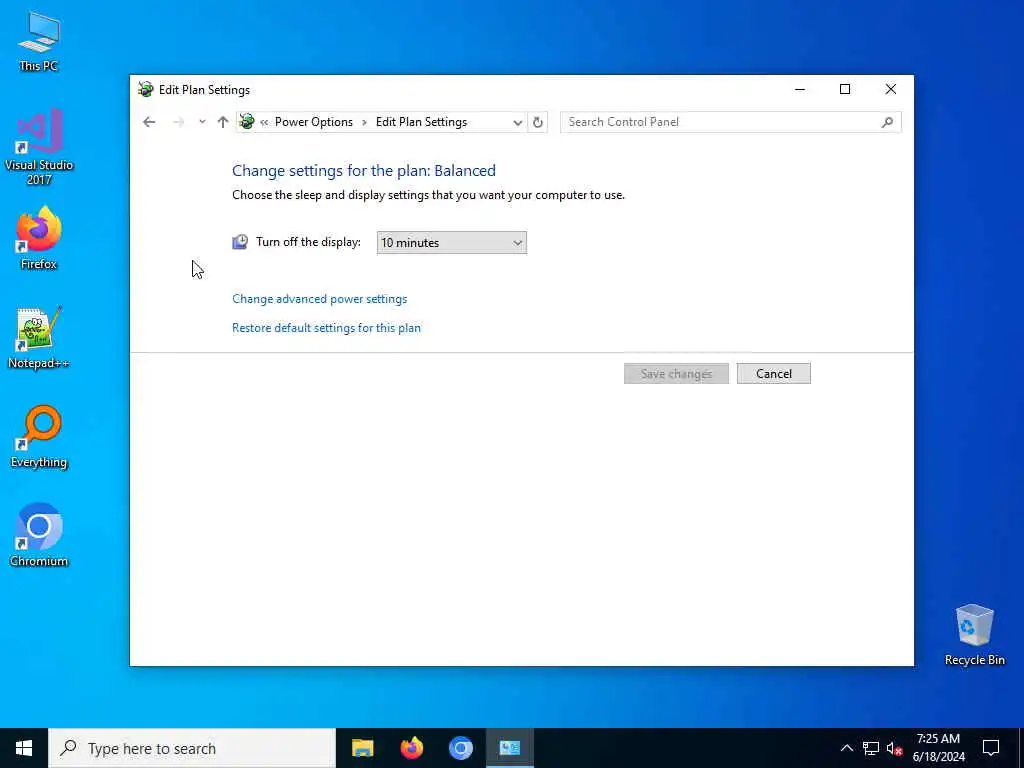Screen dimensions: 1024x768
Task: Close the Edit Plan Settings window
Action: point(890,89)
